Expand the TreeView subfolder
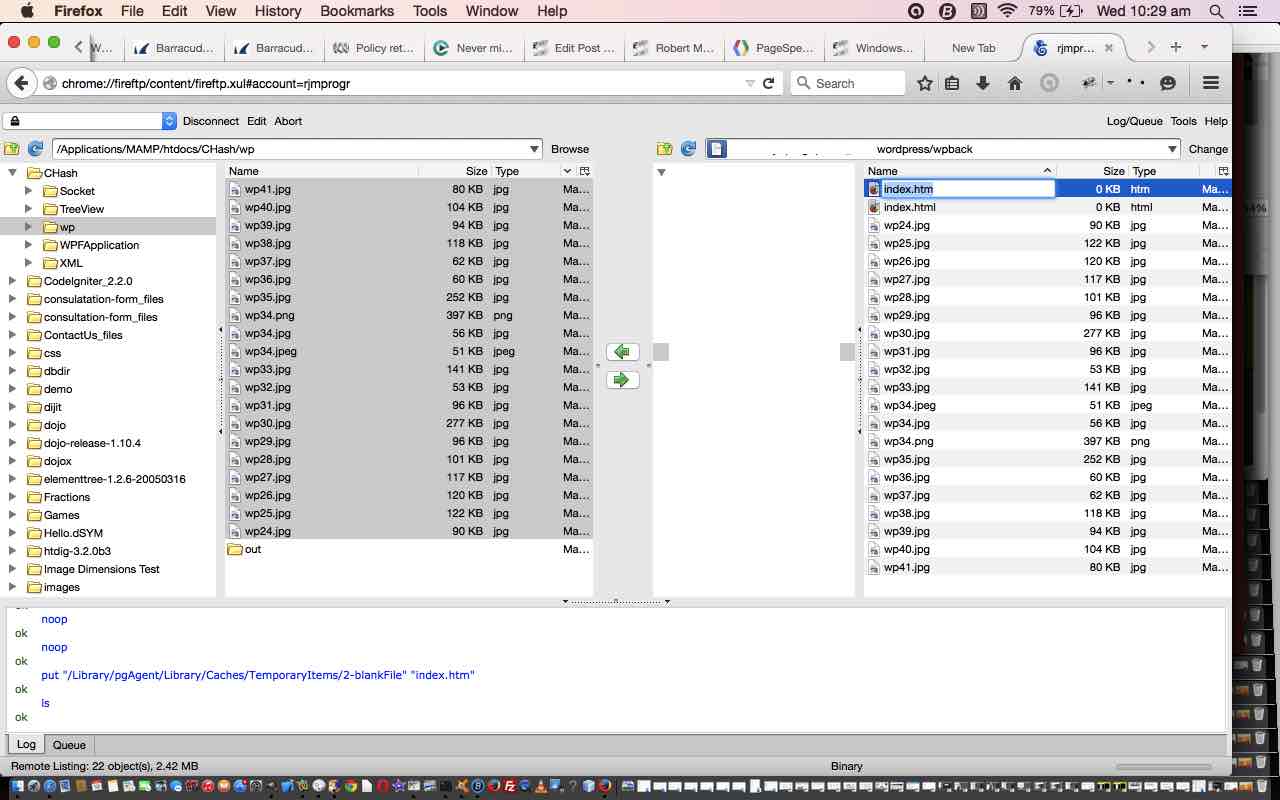The image size is (1280, 800). click(x=29, y=209)
